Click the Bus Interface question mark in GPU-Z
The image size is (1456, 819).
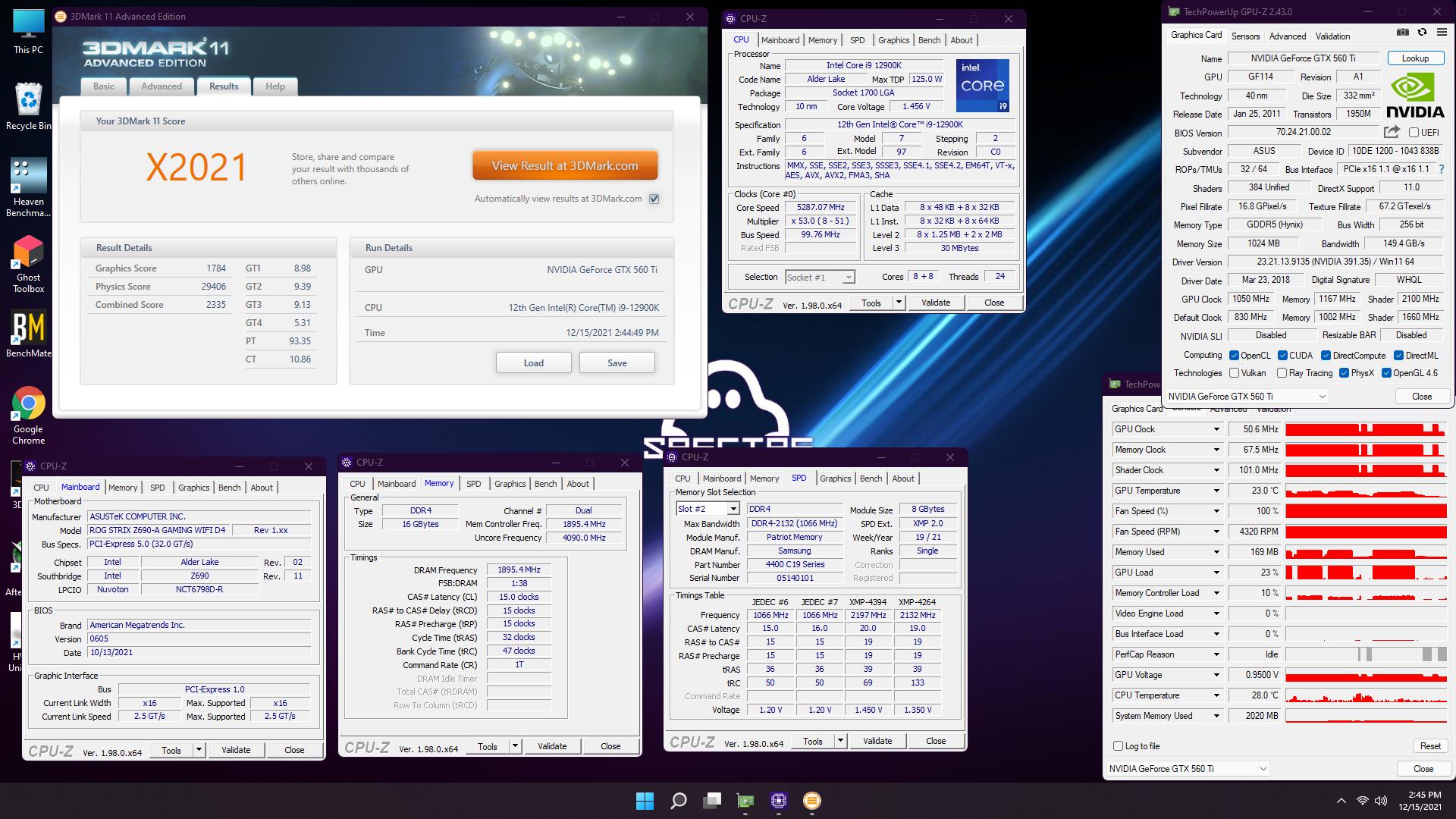pos(1442,169)
